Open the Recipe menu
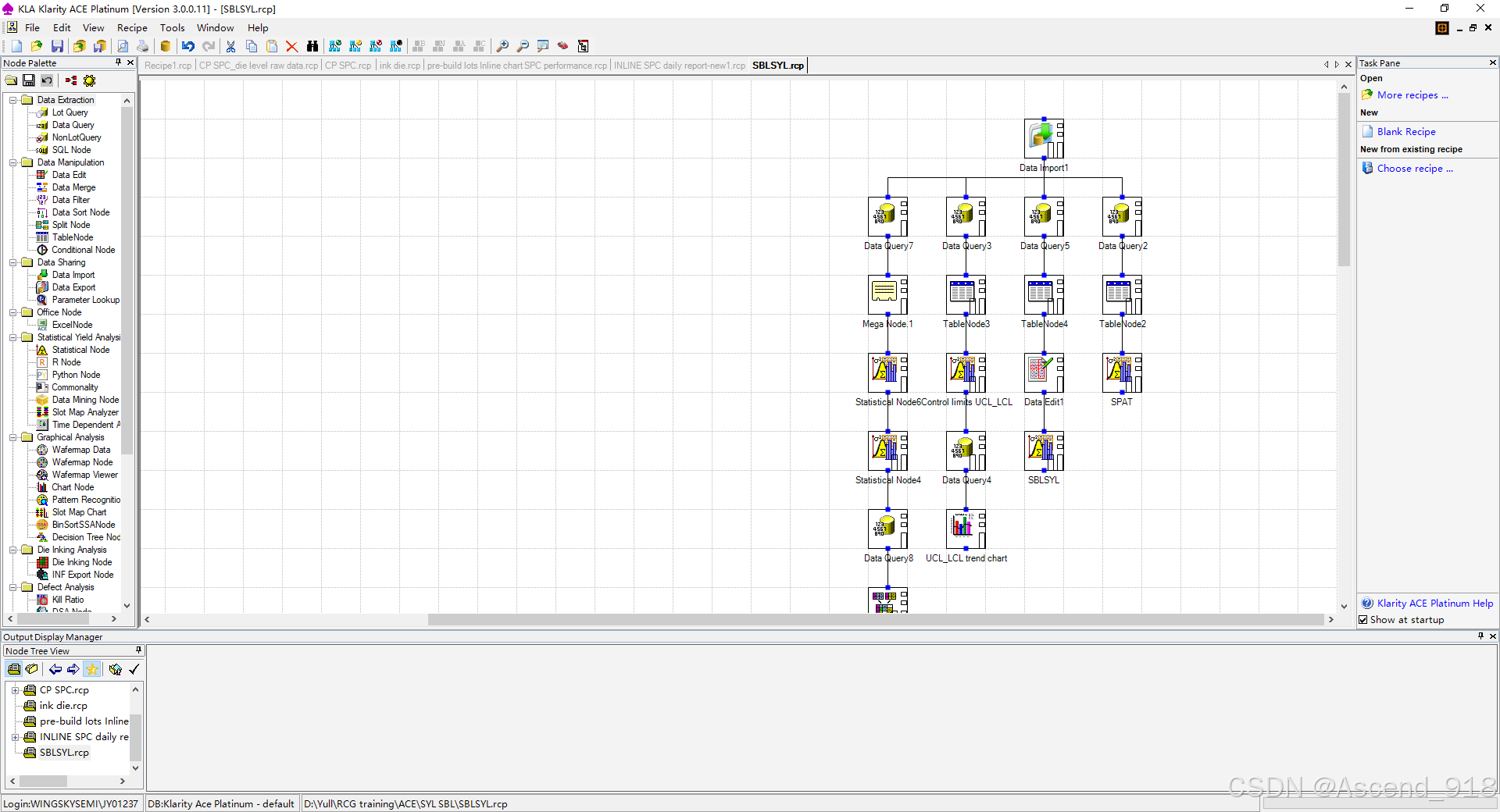The image size is (1500, 812). click(132, 27)
